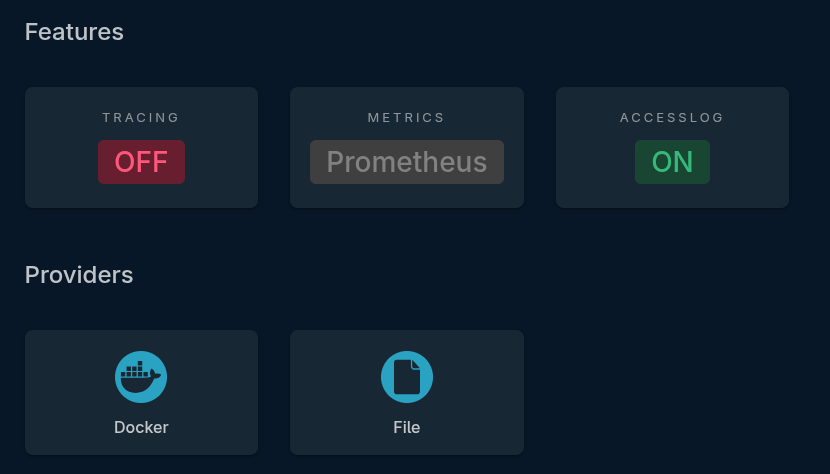Click the TRACING label text
Viewport: 830px width, 474px height.
click(141, 118)
